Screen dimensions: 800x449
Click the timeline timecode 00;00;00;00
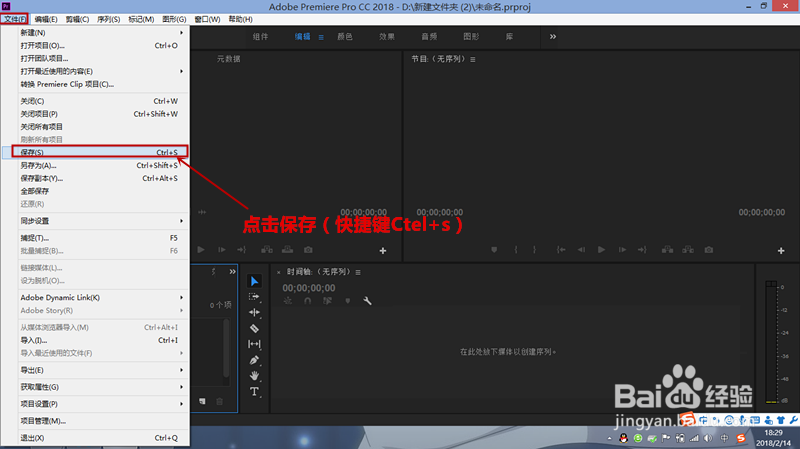[x=309, y=288]
